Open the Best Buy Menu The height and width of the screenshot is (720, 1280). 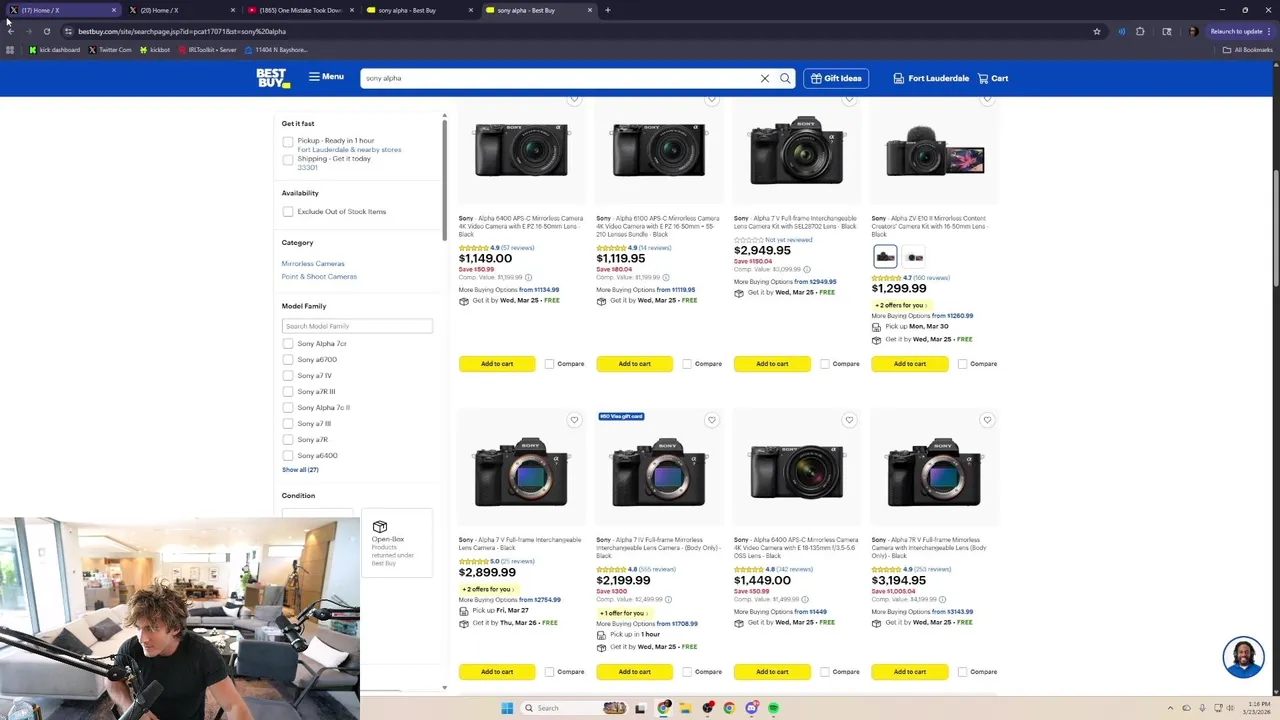[326, 77]
